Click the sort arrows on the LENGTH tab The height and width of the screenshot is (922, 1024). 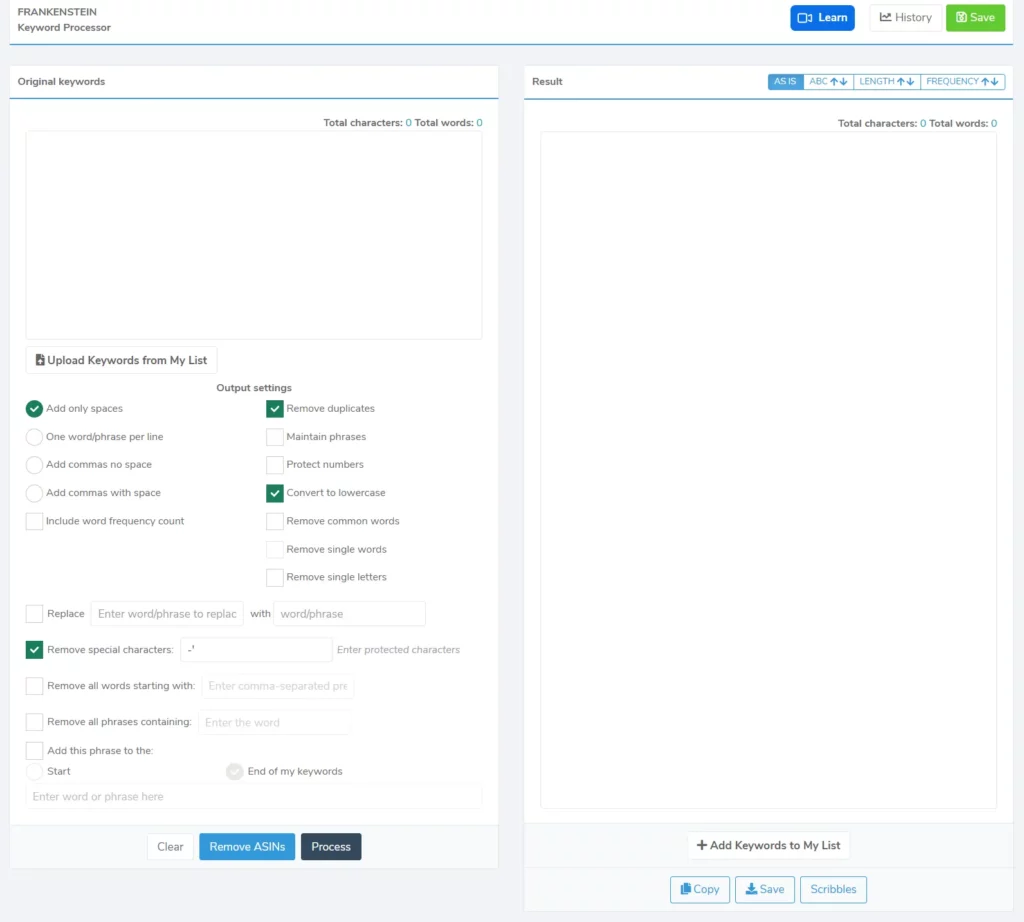(905, 81)
